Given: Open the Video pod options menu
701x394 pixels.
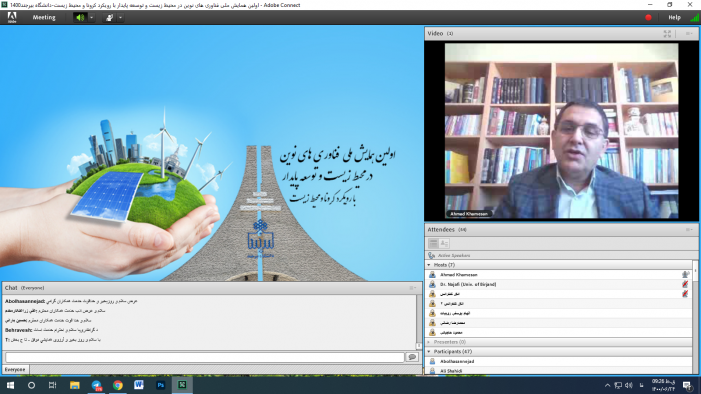Looking at the screenshot, I should click(x=689, y=34).
